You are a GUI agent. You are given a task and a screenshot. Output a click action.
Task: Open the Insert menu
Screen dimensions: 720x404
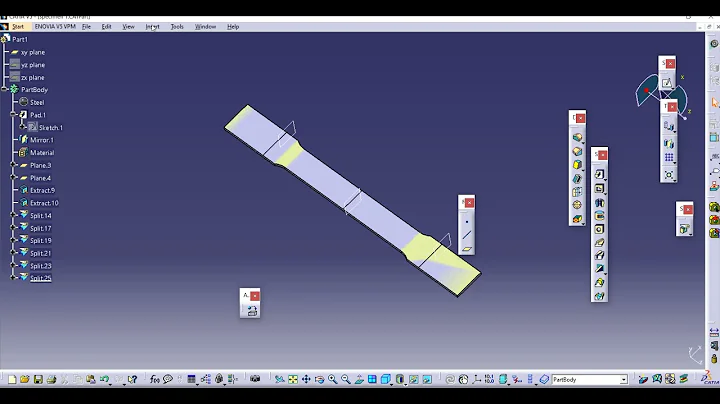tap(152, 27)
